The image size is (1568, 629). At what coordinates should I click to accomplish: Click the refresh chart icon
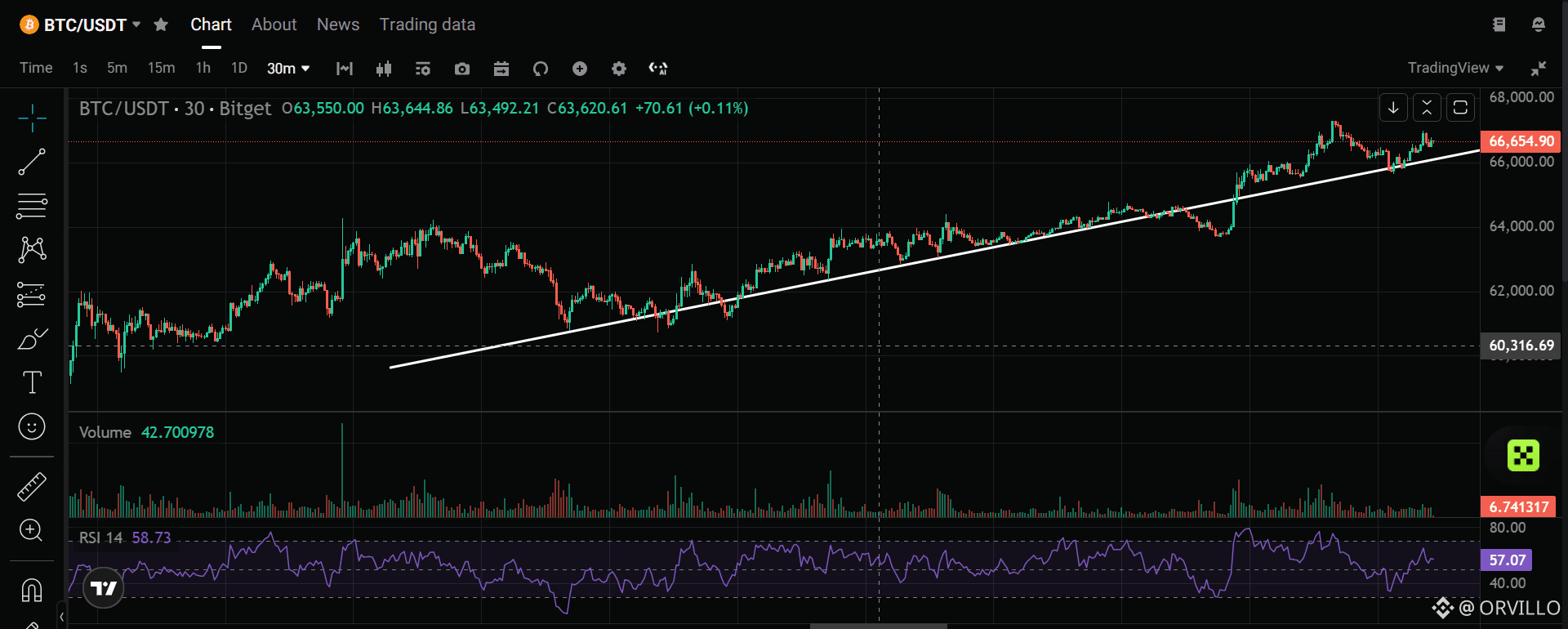tap(541, 69)
